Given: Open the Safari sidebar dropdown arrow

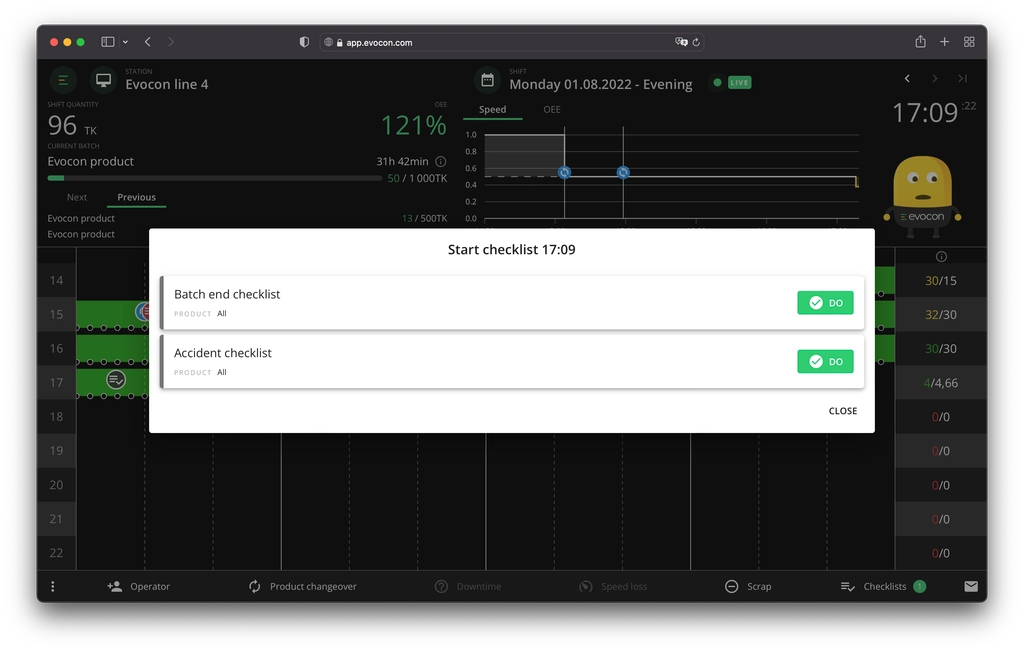Looking at the screenshot, I should click(x=125, y=42).
